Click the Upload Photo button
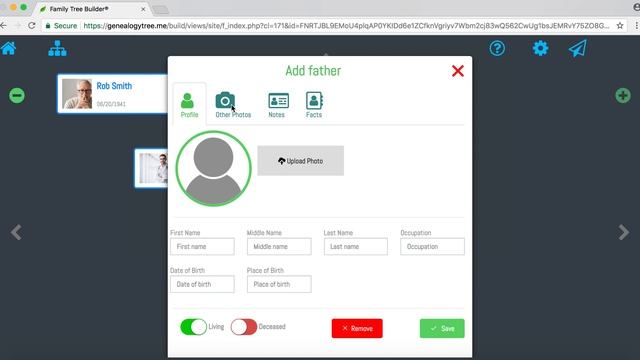Image resolution: width=640 pixels, height=360 pixels. click(300, 161)
